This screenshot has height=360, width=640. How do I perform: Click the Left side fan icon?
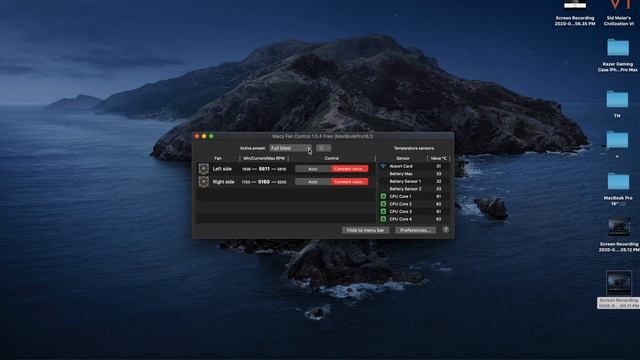pyautogui.click(x=204, y=169)
